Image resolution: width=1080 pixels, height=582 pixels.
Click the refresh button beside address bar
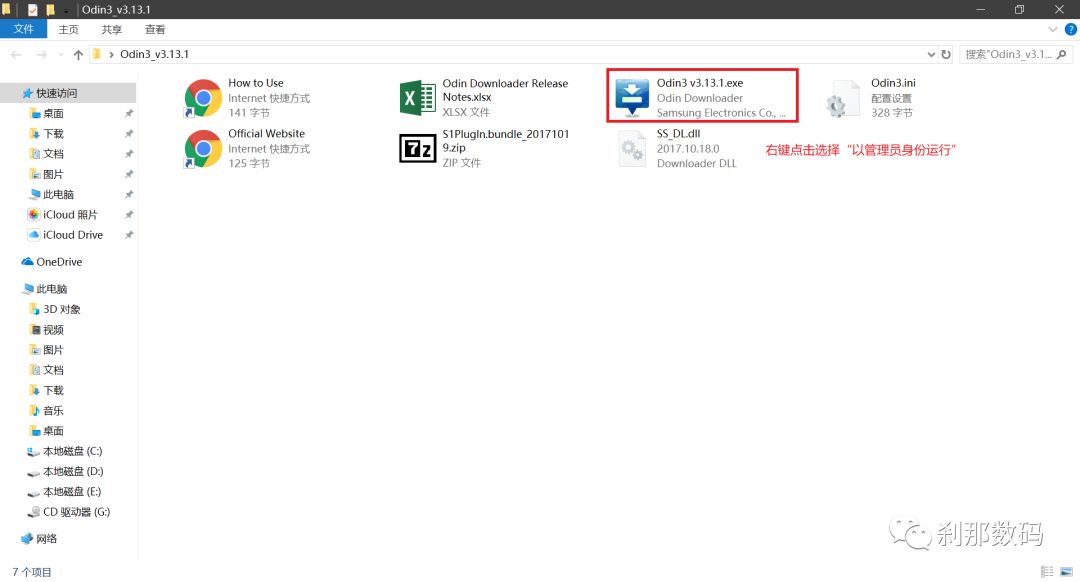pos(946,54)
